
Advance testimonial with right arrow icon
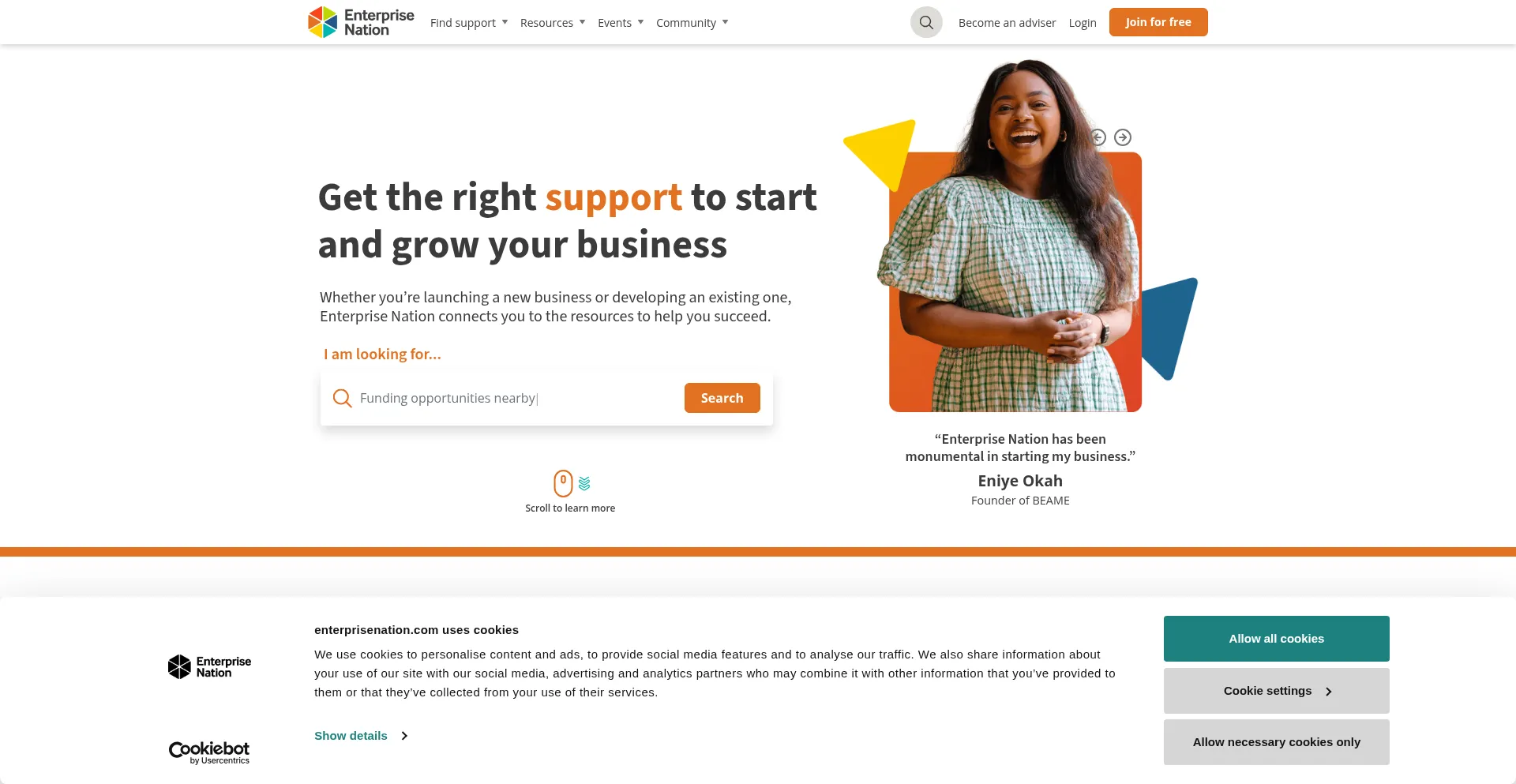click(1123, 137)
